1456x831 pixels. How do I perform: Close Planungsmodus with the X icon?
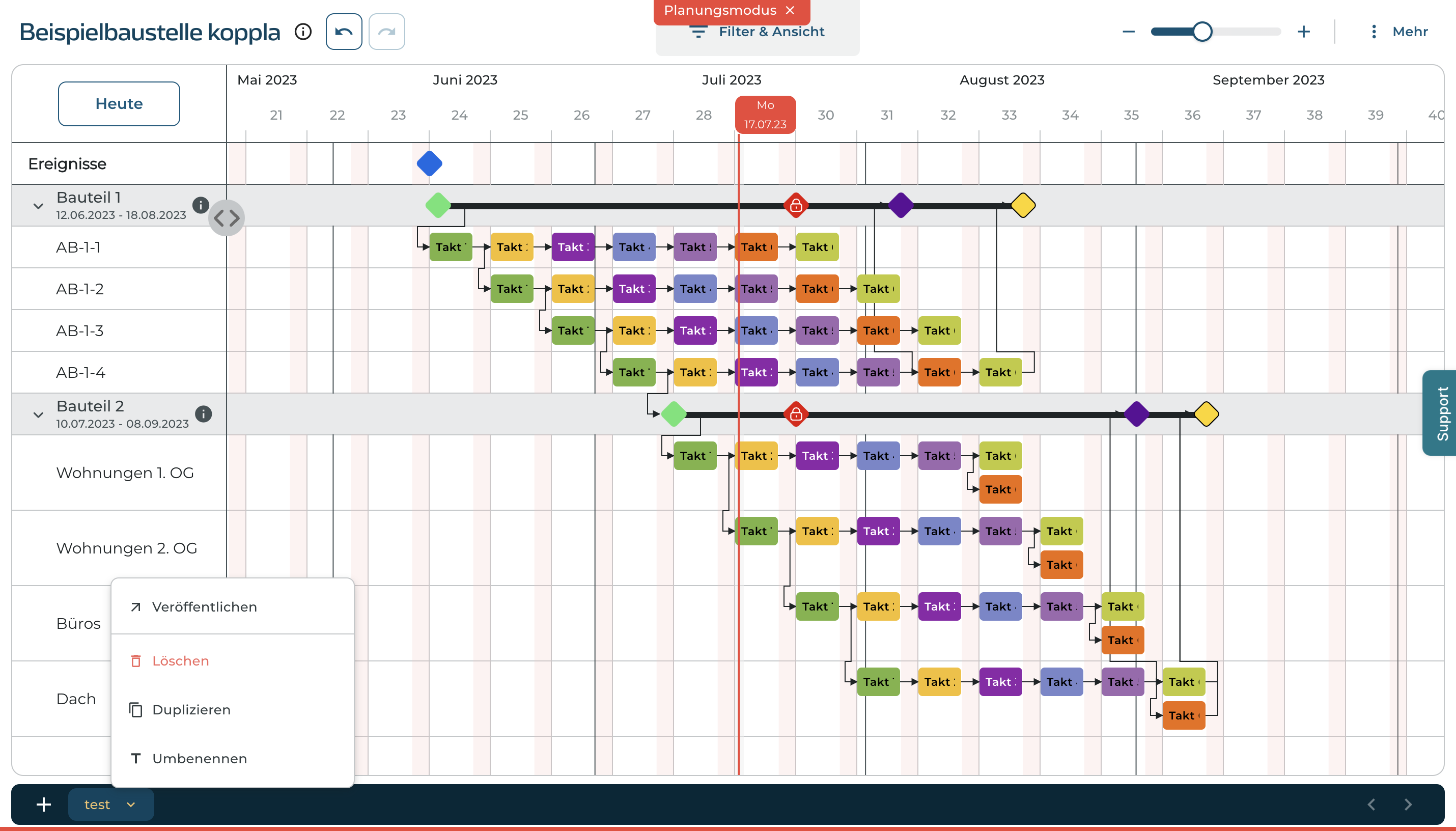coord(790,10)
